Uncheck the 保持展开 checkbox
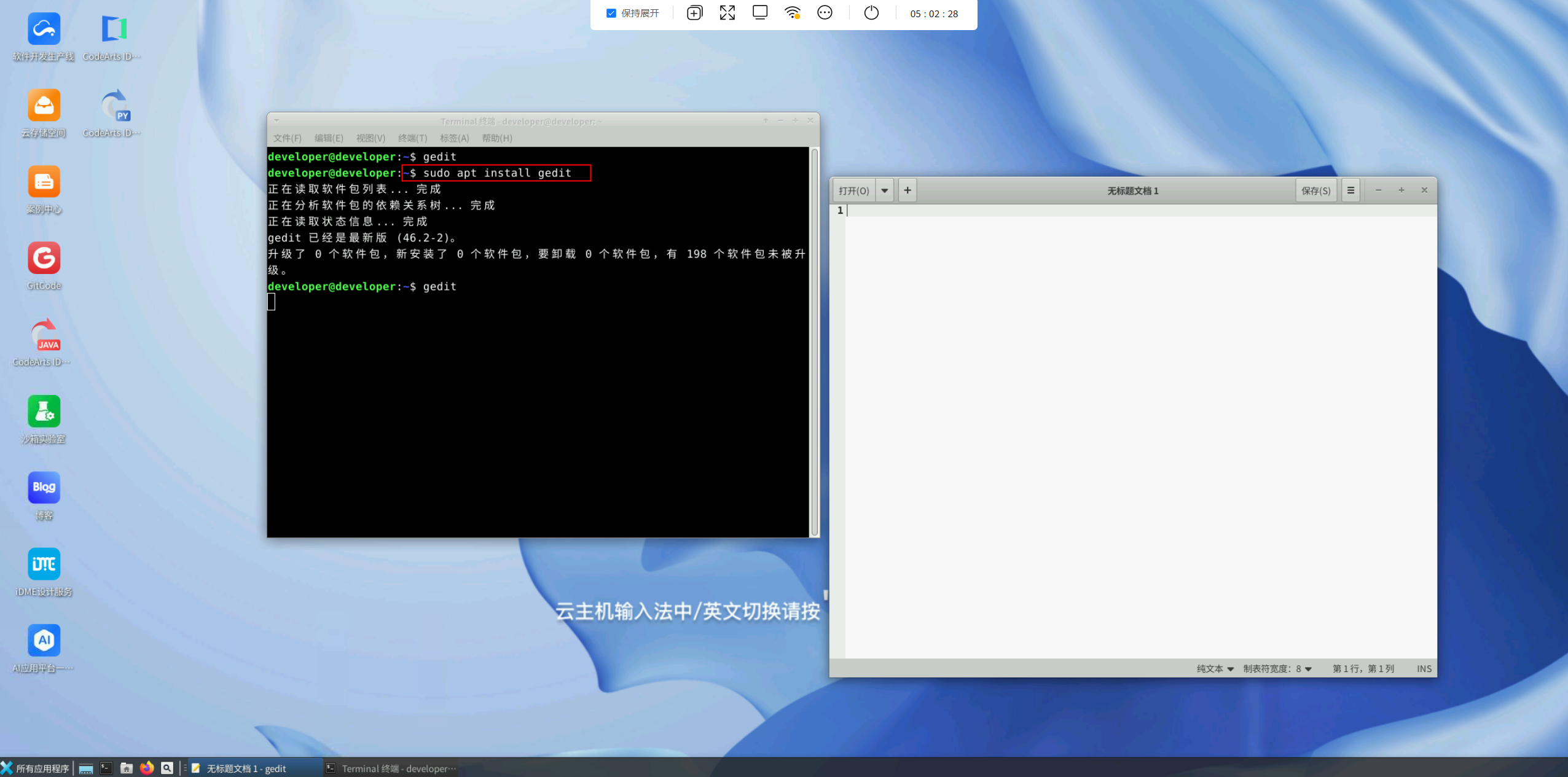Viewport: 1568px width, 777px height. 611,13
